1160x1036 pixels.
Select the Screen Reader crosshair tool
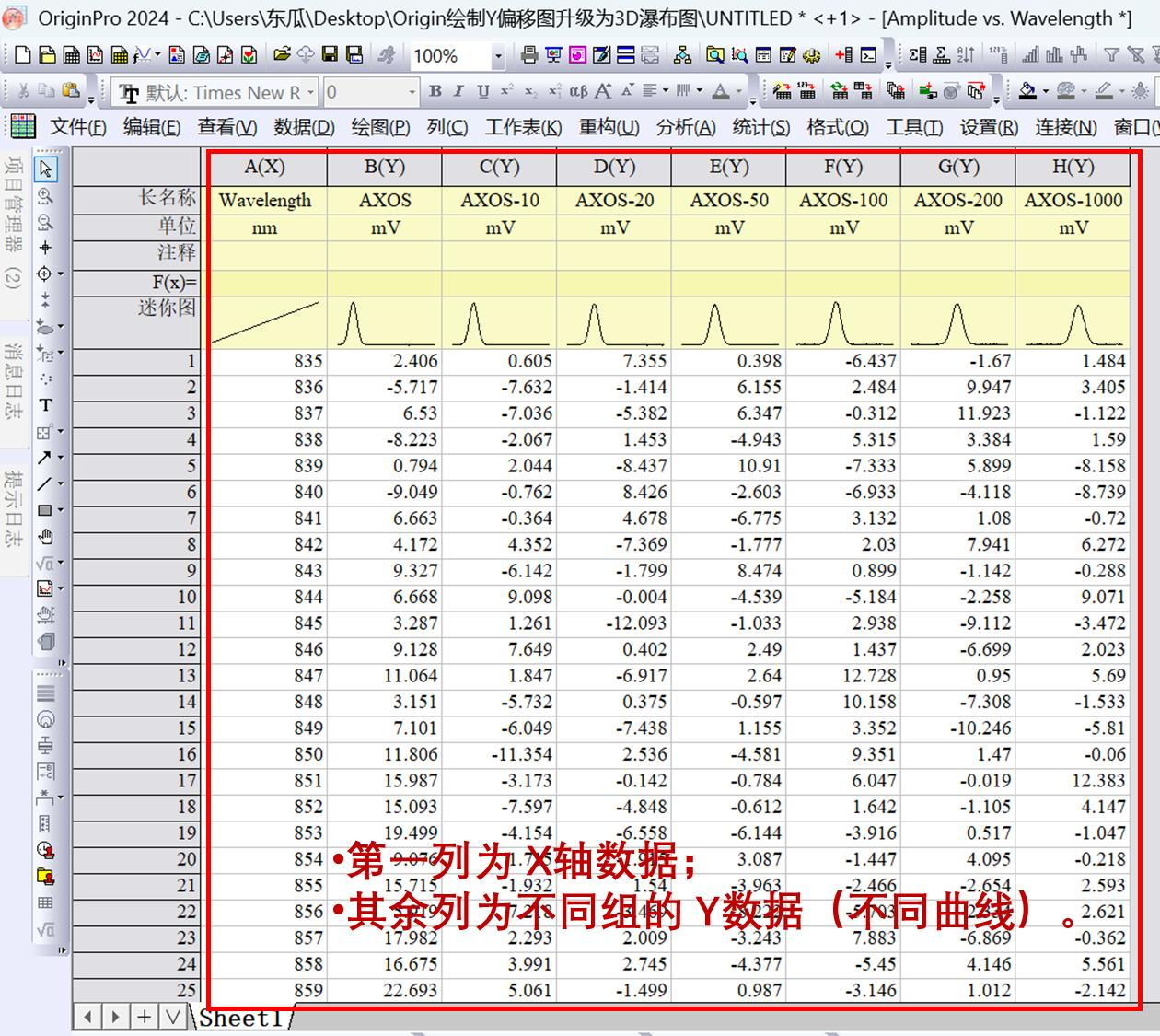(x=45, y=248)
